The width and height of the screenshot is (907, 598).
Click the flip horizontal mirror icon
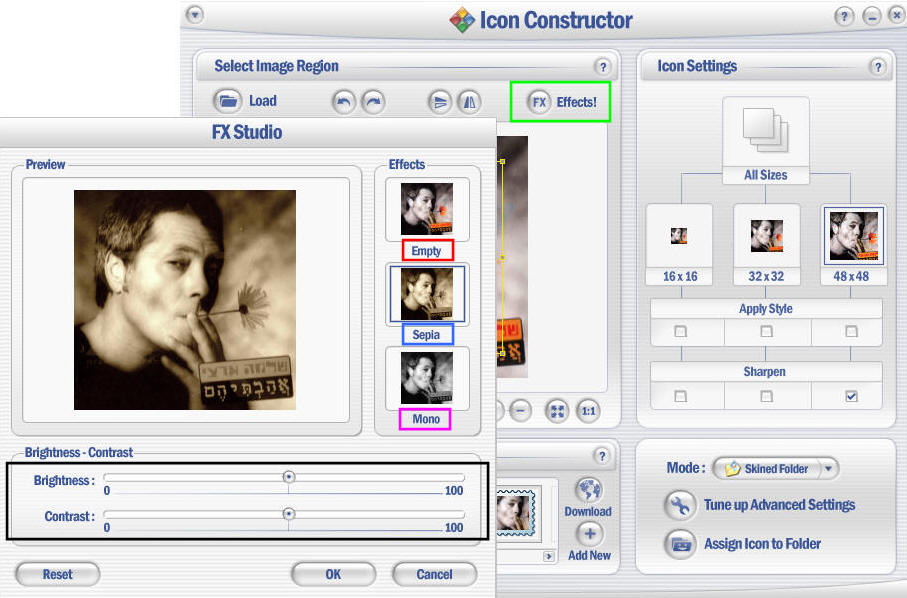(x=468, y=101)
